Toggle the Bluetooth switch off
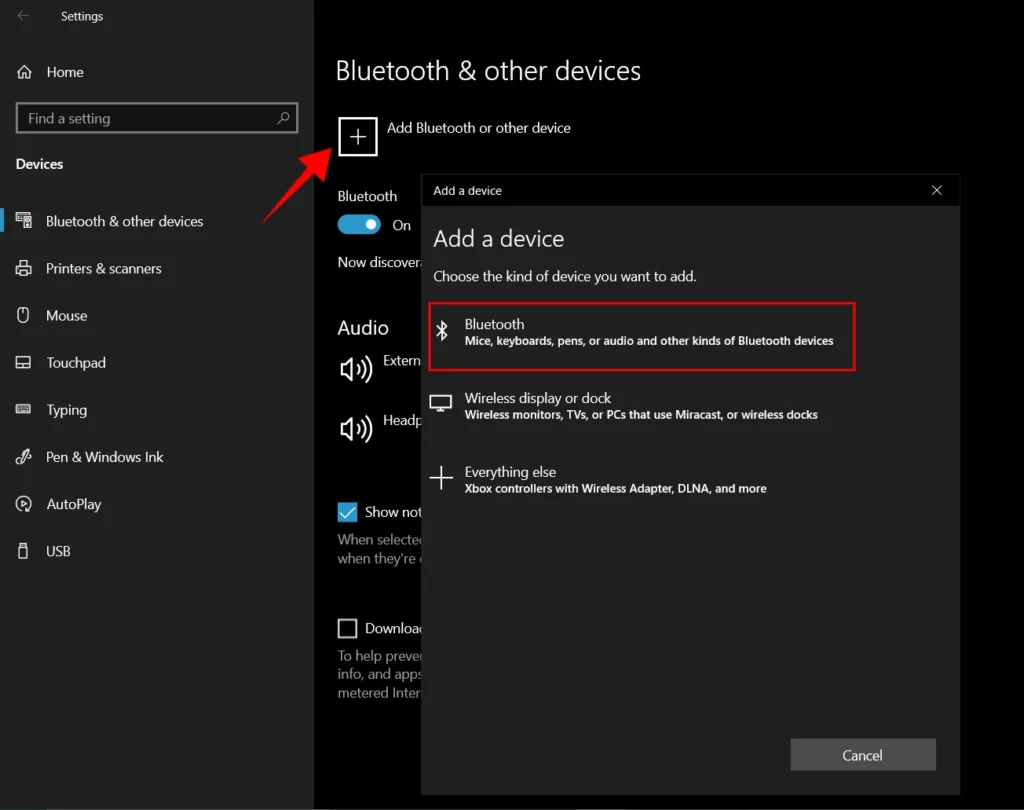 [x=359, y=225]
